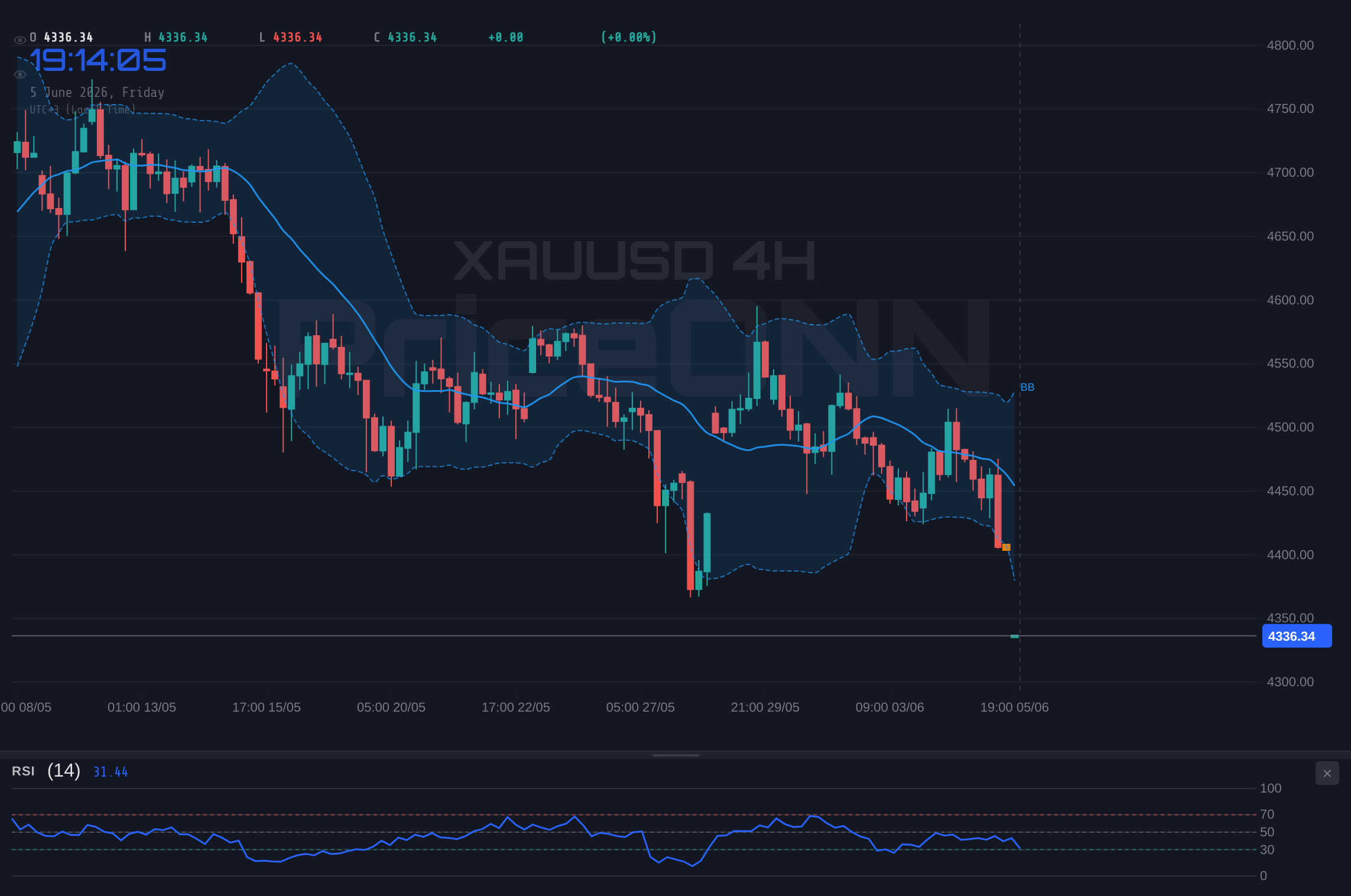Click the BB Bollinger Bands label
The height and width of the screenshot is (896, 1351).
coord(1027,387)
